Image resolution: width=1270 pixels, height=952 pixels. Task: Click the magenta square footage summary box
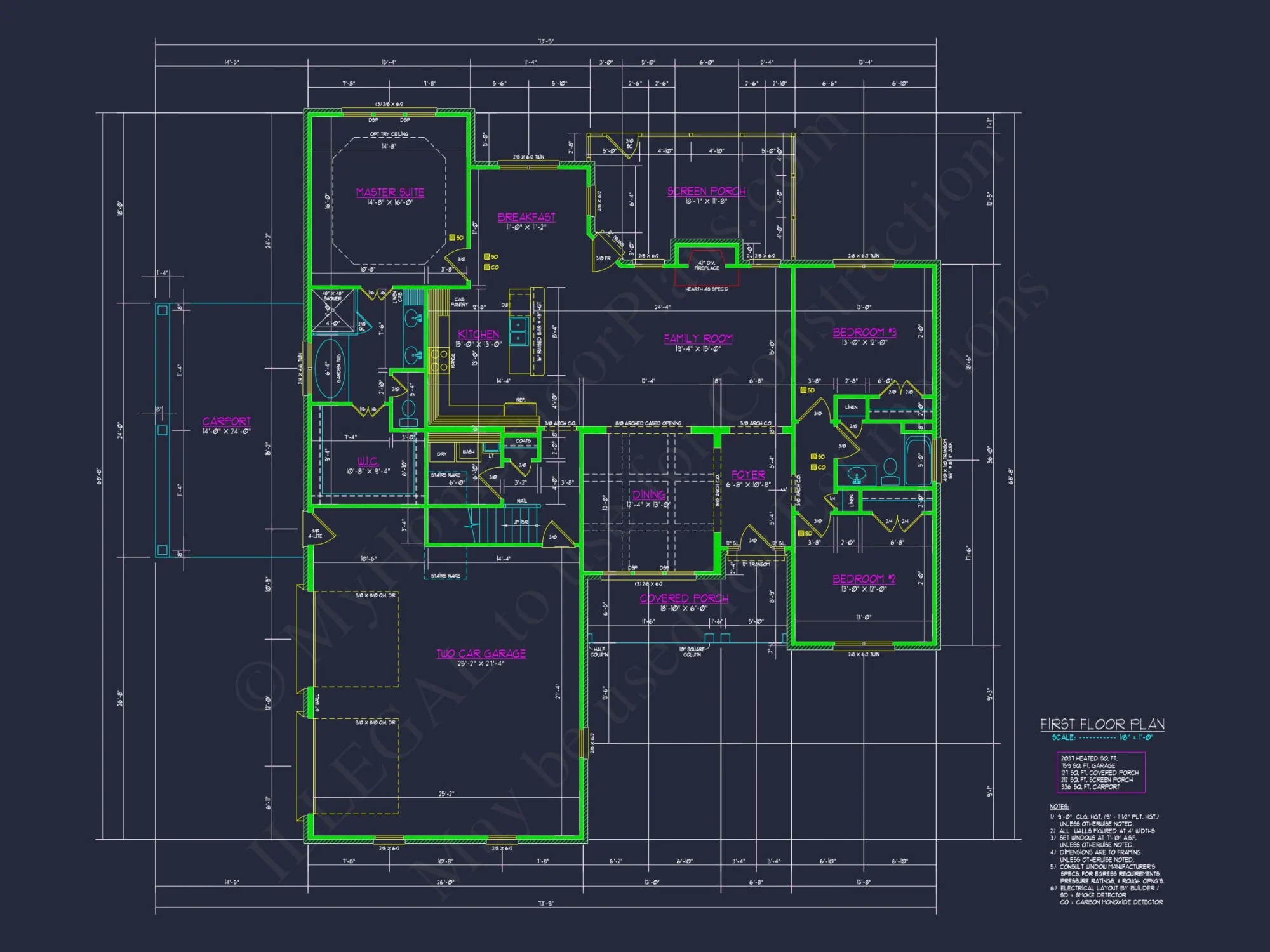pos(1100,772)
